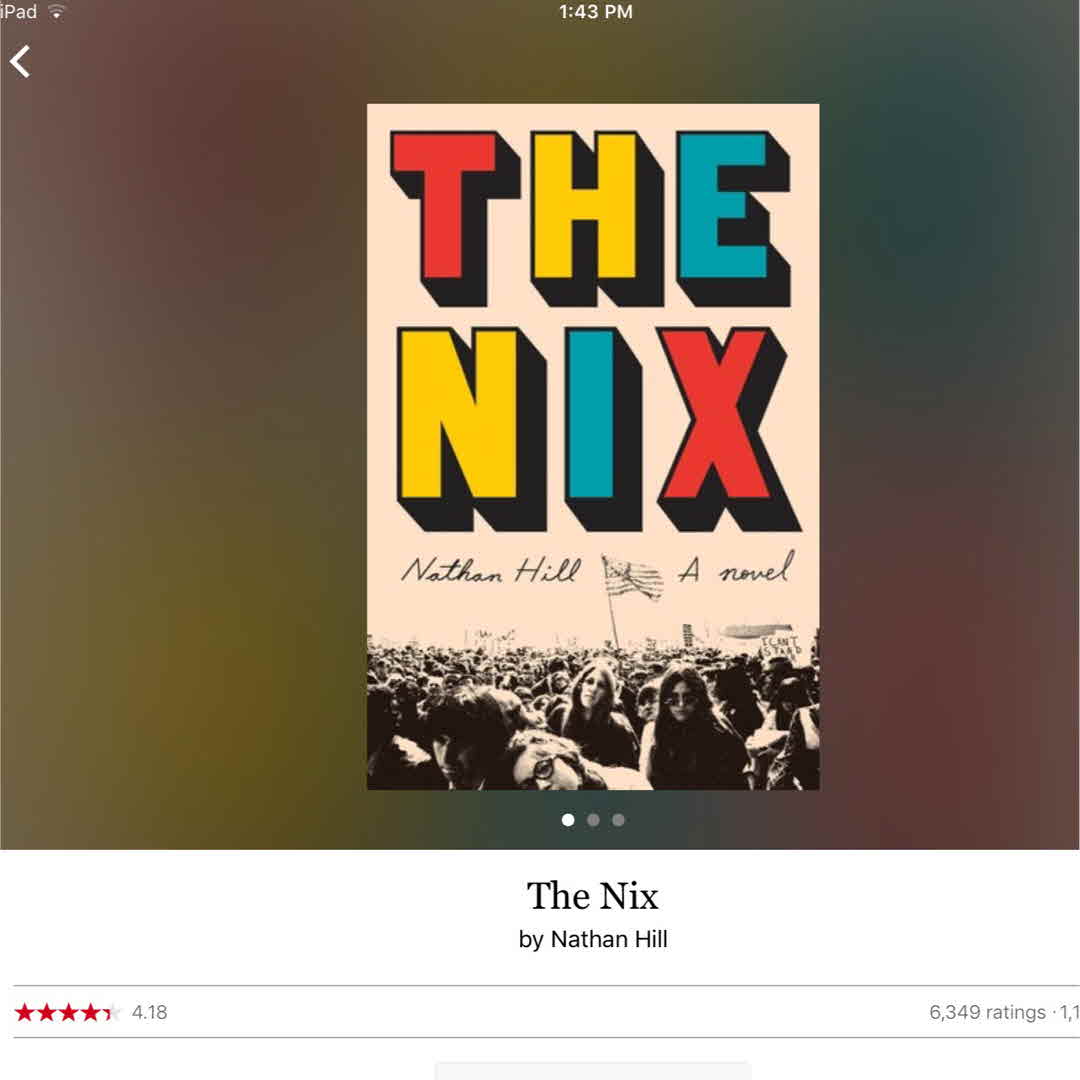Tap the Wi-Fi status icon
The image size is (1080, 1080).
[x=56, y=12]
